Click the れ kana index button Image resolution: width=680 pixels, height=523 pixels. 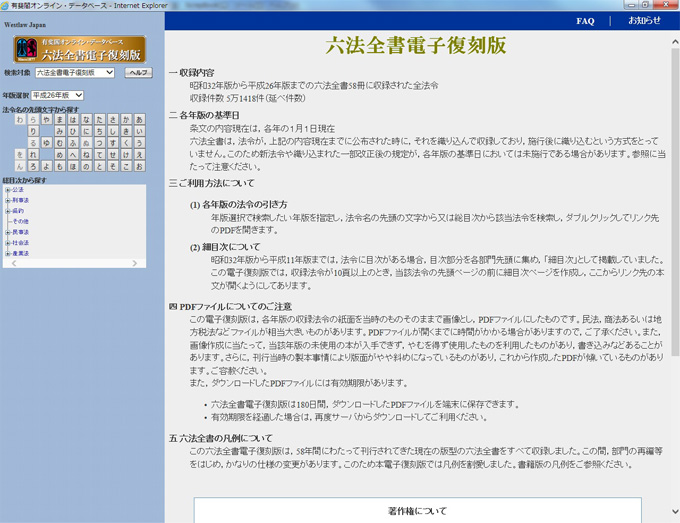pyautogui.click(x=33, y=155)
